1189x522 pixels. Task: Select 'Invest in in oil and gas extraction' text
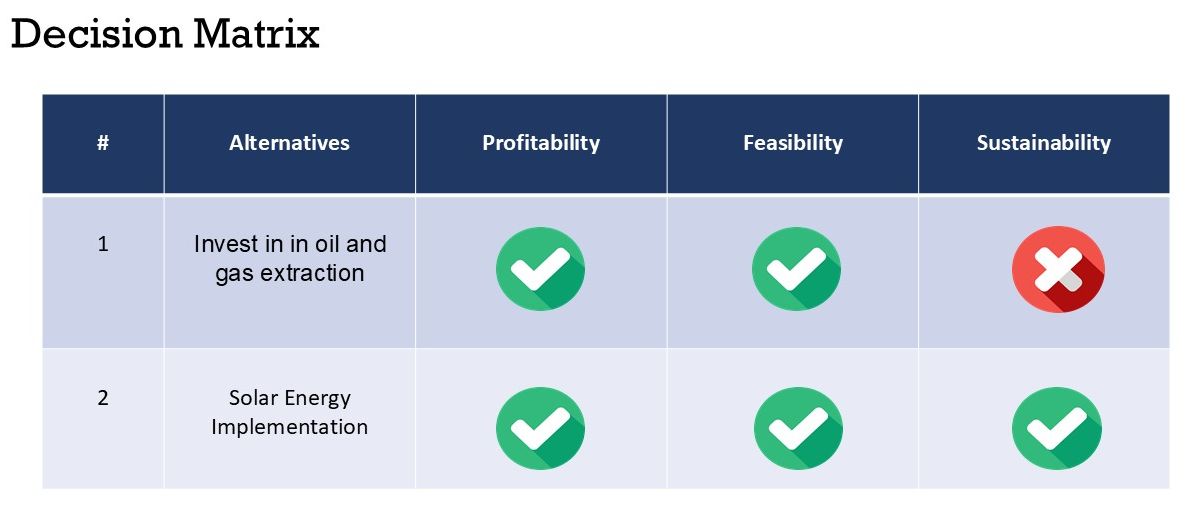click(x=290, y=258)
